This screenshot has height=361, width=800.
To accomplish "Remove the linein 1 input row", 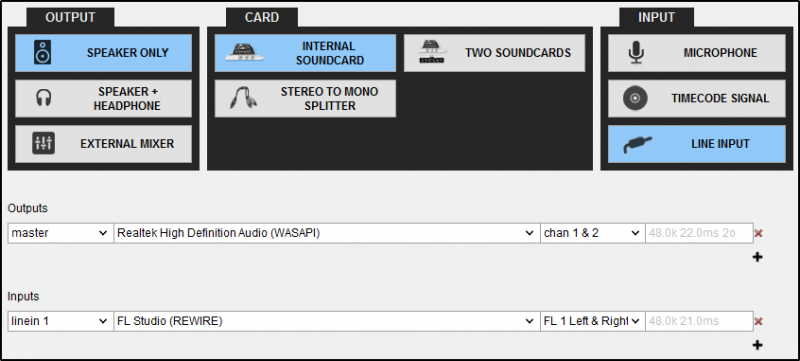I will (758, 321).
